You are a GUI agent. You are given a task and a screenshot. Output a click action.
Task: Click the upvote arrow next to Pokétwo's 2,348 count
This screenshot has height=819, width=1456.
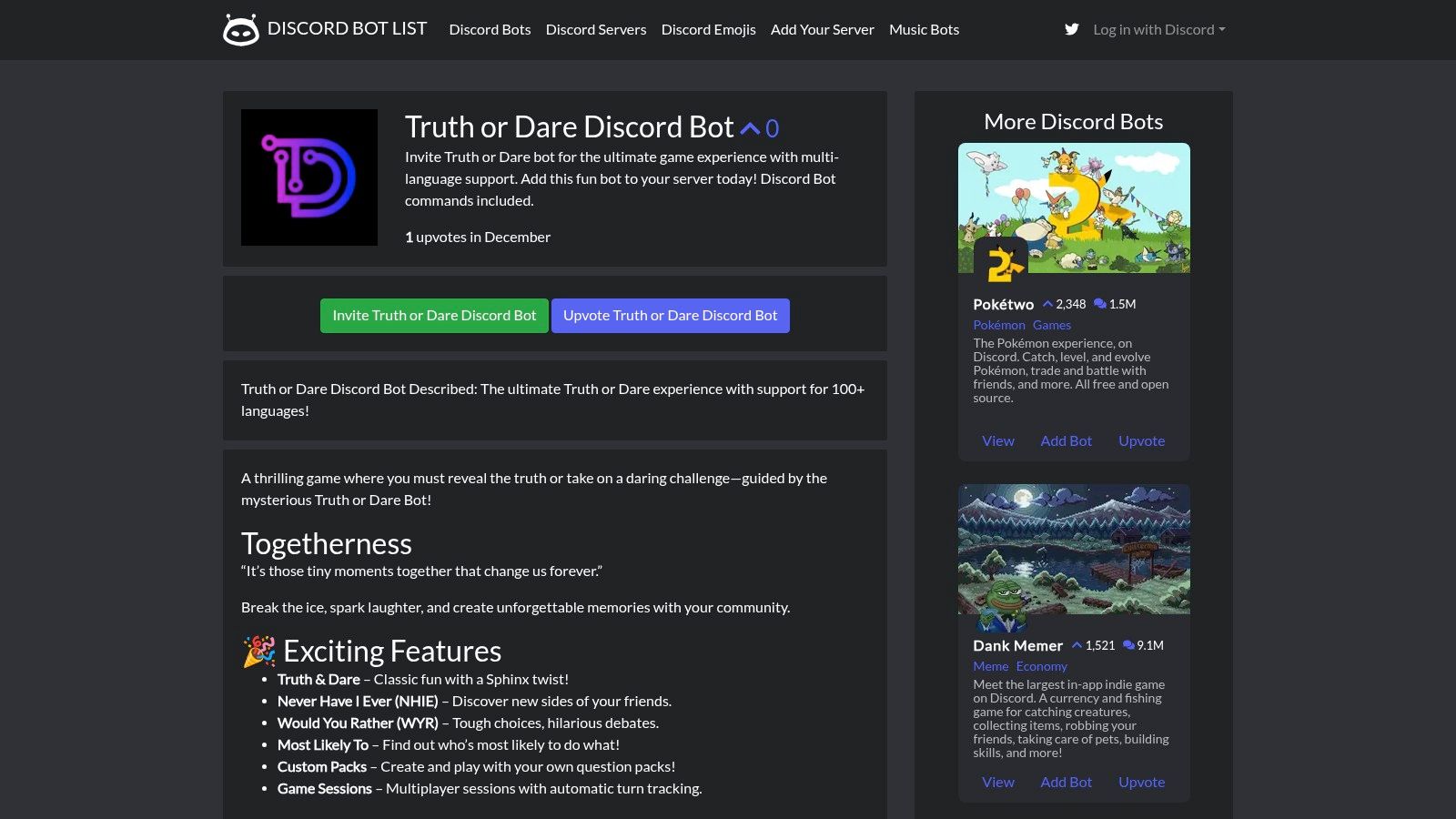tap(1050, 304)
